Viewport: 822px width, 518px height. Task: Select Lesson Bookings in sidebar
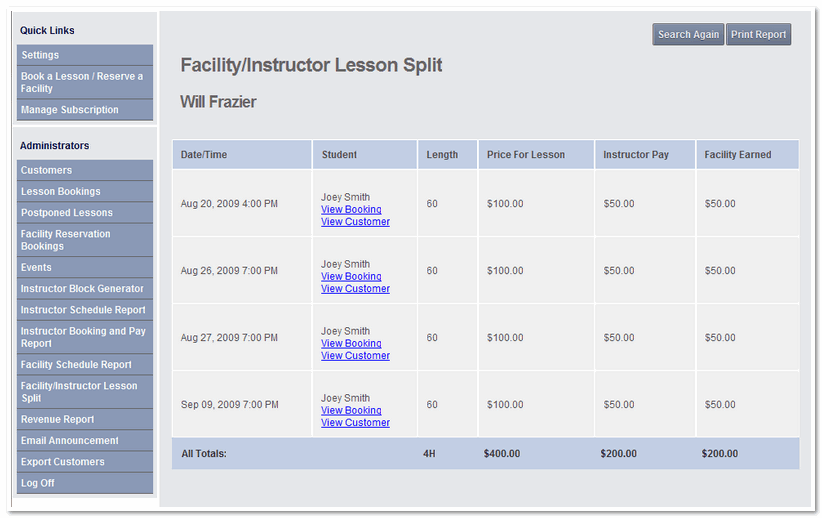coord(85,191)
